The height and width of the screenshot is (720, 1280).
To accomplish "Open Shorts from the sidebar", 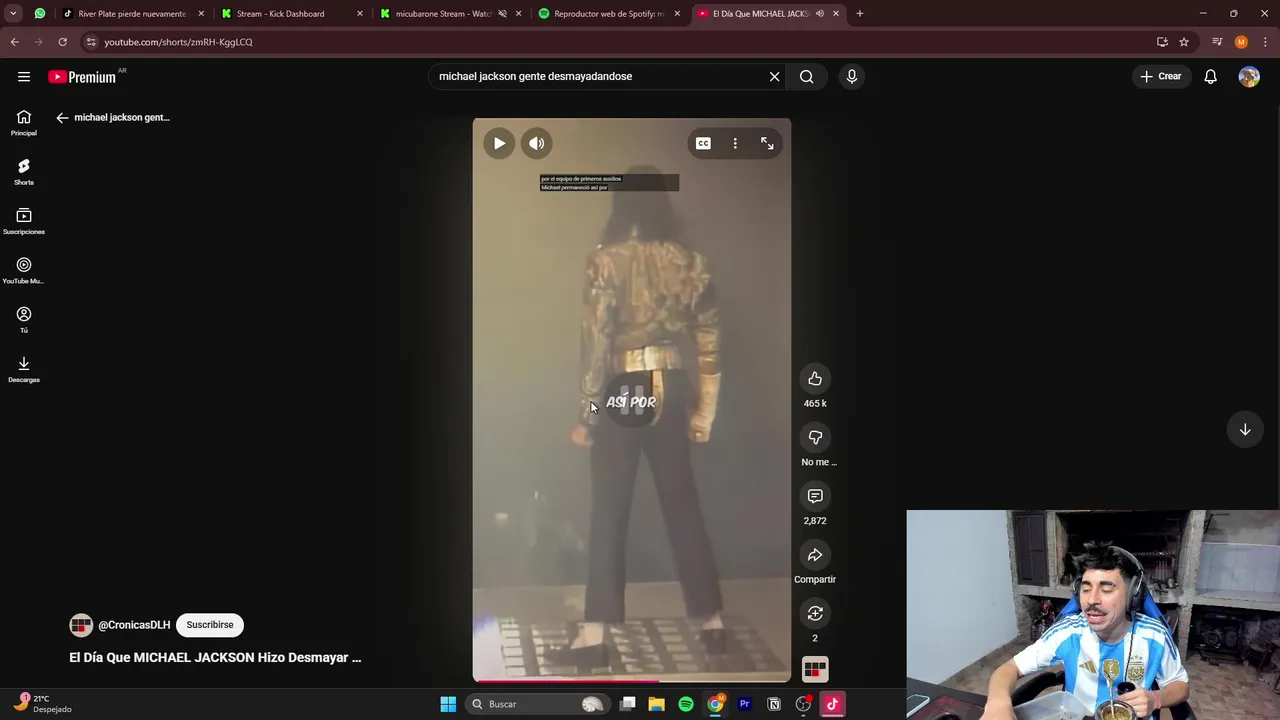I will (x=24, y=172).
